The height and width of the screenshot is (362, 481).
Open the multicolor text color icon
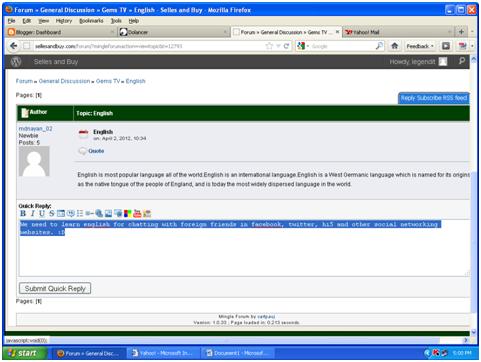128,214
